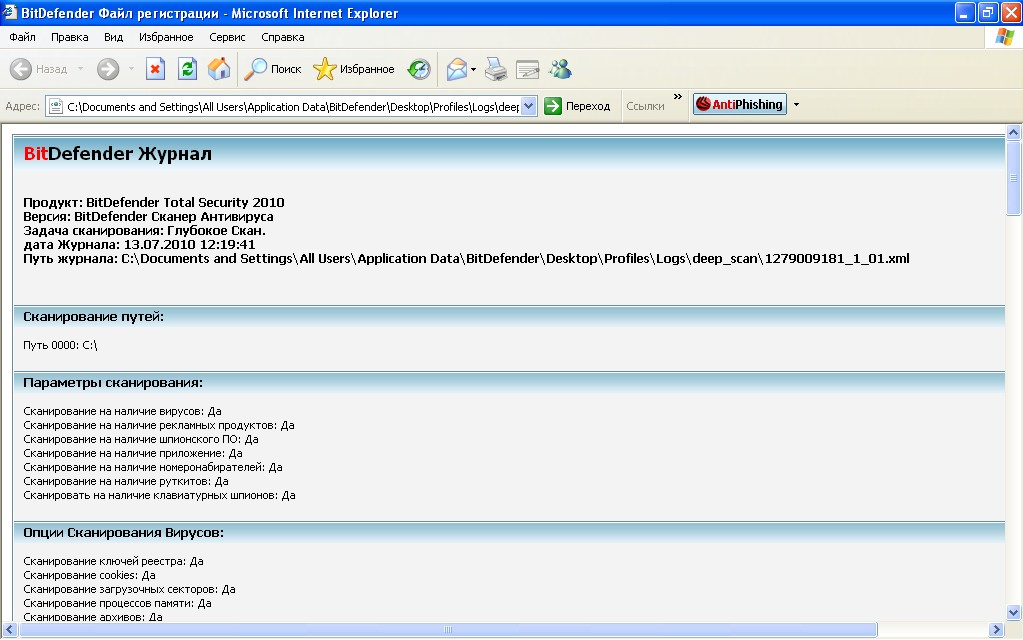Screen dimensions: 1023x640
Task: Open the Messenger people icon
Action: point(560,69)
